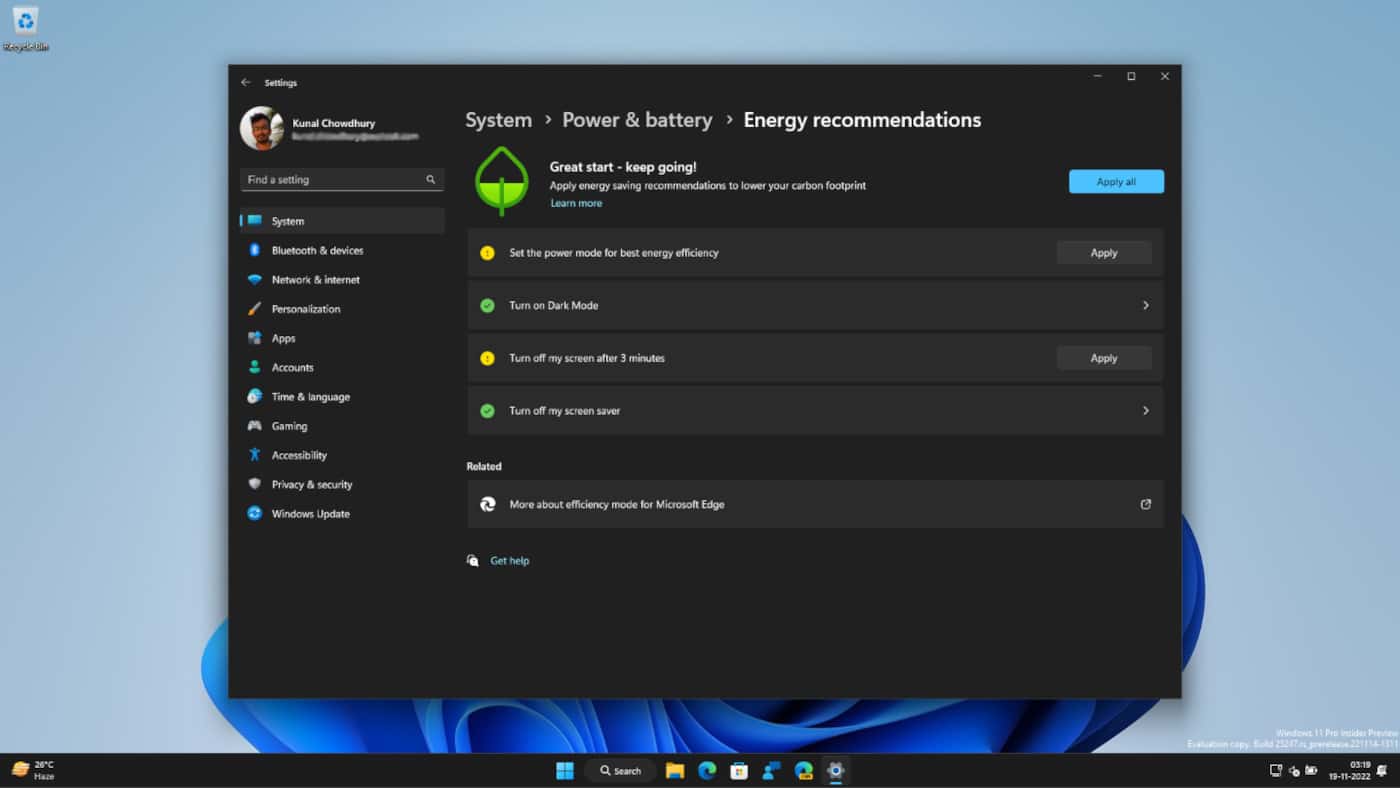Click the green checkmark beside screen saver
This screenshot has height=788, width=1400.
coord(487,410)
